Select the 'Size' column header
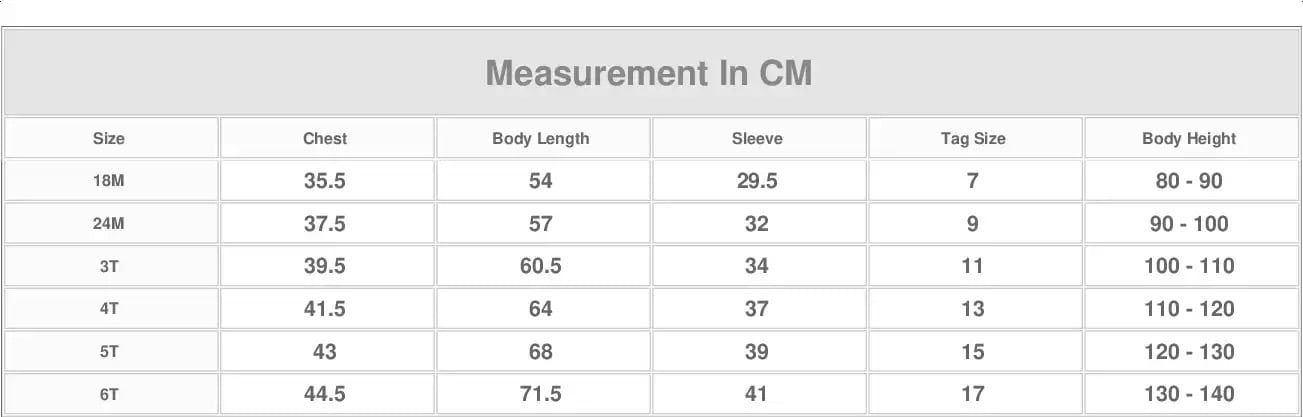 pos(109,139)
